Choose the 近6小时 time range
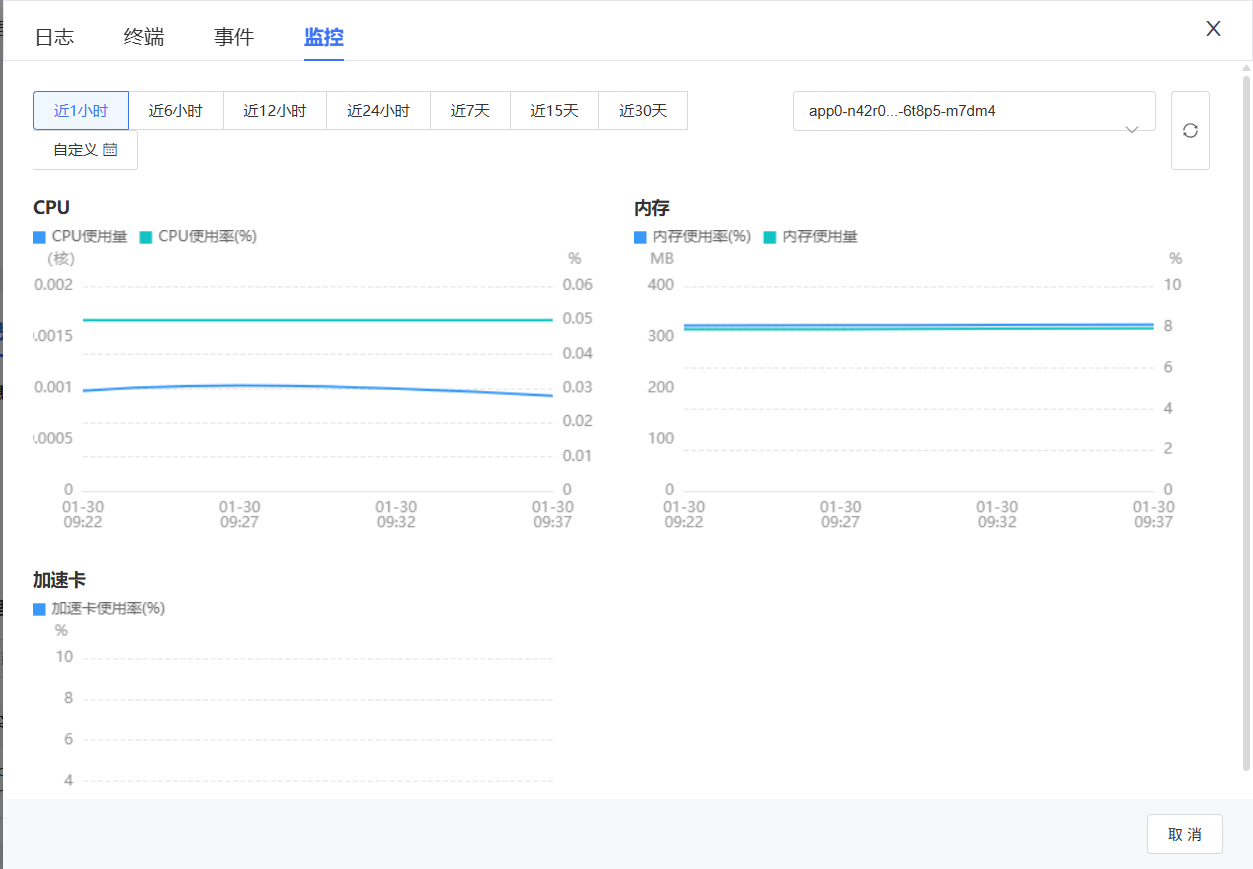1253x869 pixels. pyautogui.click(x=176, y=111)
